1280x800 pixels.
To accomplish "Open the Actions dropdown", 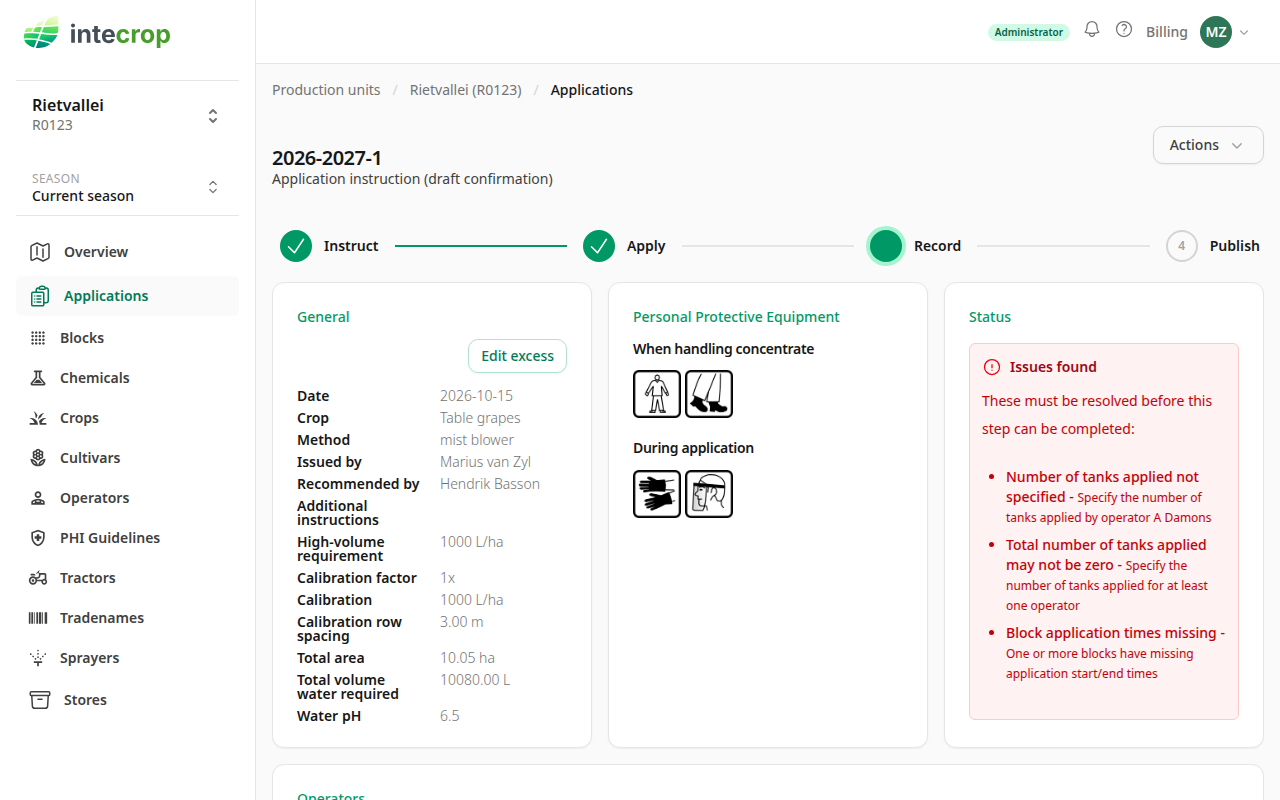I will pyautogui.click(x=1208, y=145).
